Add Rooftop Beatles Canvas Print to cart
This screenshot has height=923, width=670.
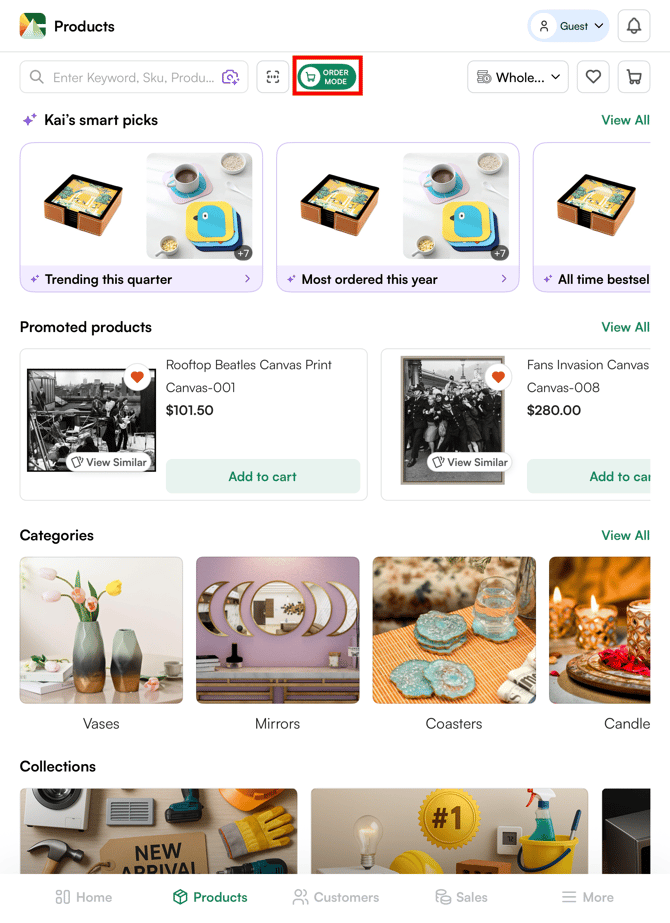pos(263,476)
